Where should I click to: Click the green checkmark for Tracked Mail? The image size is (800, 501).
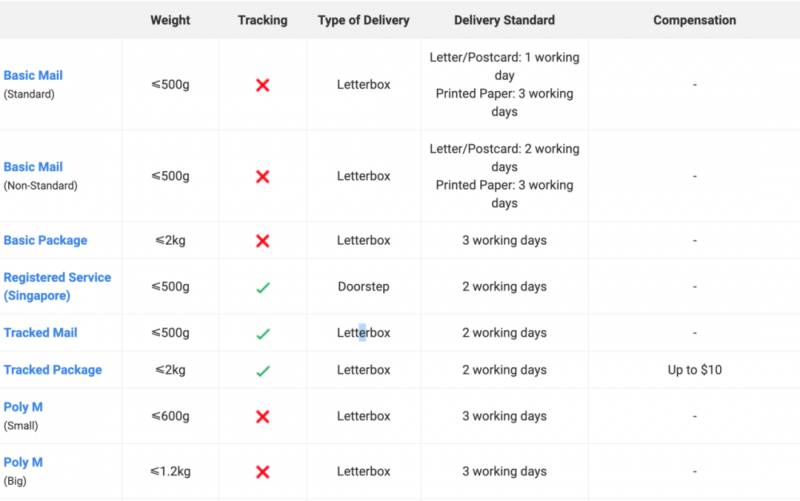262,334
